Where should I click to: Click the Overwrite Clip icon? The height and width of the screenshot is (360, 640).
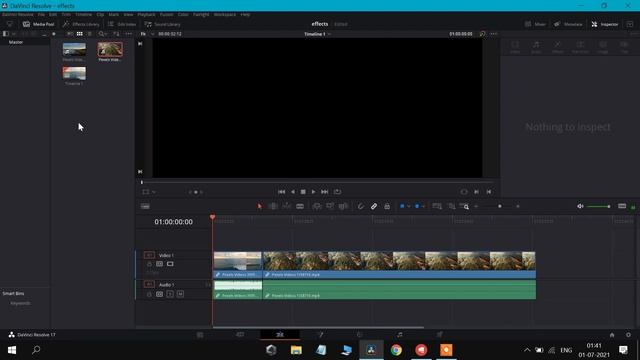point(330,207)
